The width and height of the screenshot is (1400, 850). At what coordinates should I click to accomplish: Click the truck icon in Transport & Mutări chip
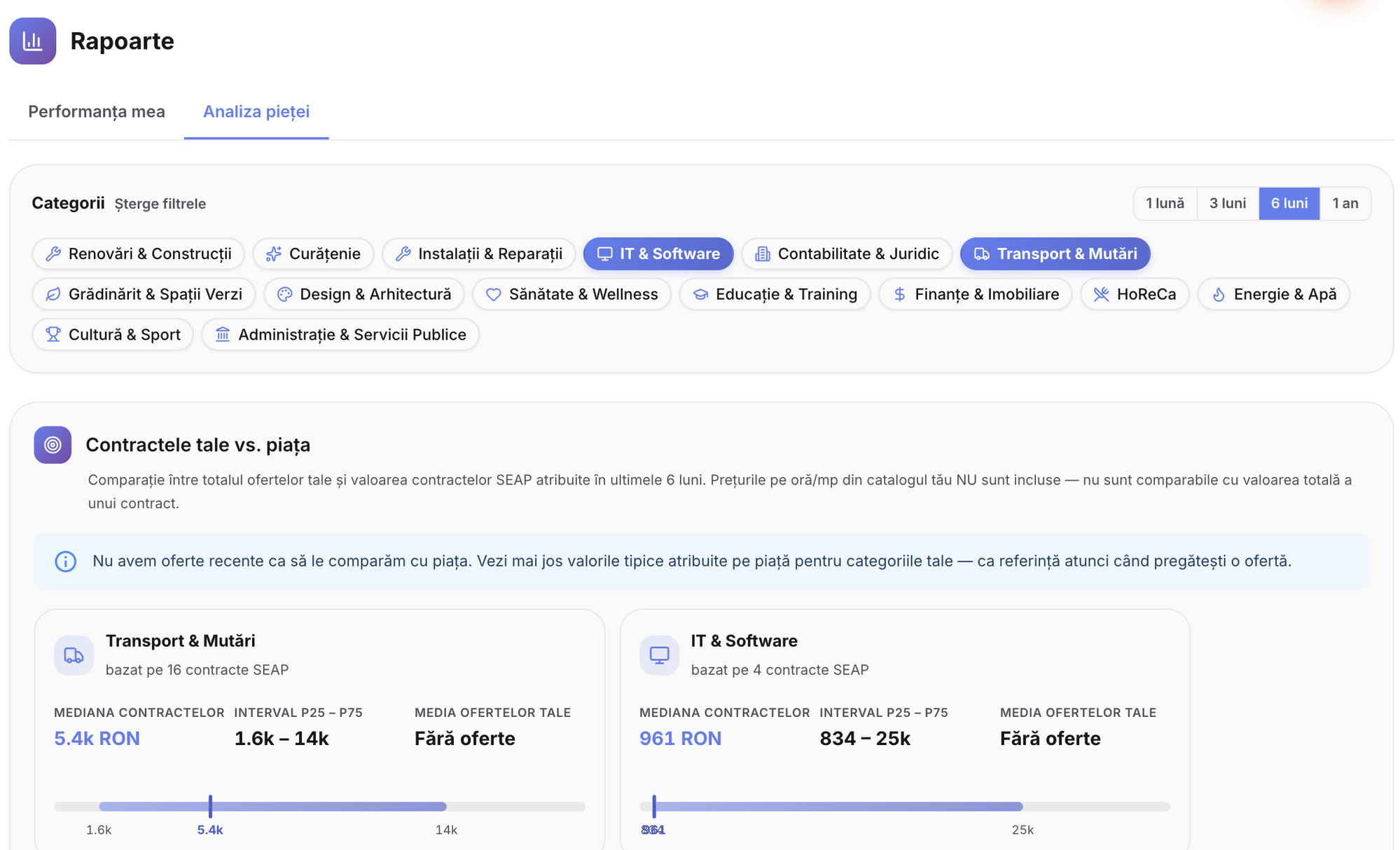982,254
